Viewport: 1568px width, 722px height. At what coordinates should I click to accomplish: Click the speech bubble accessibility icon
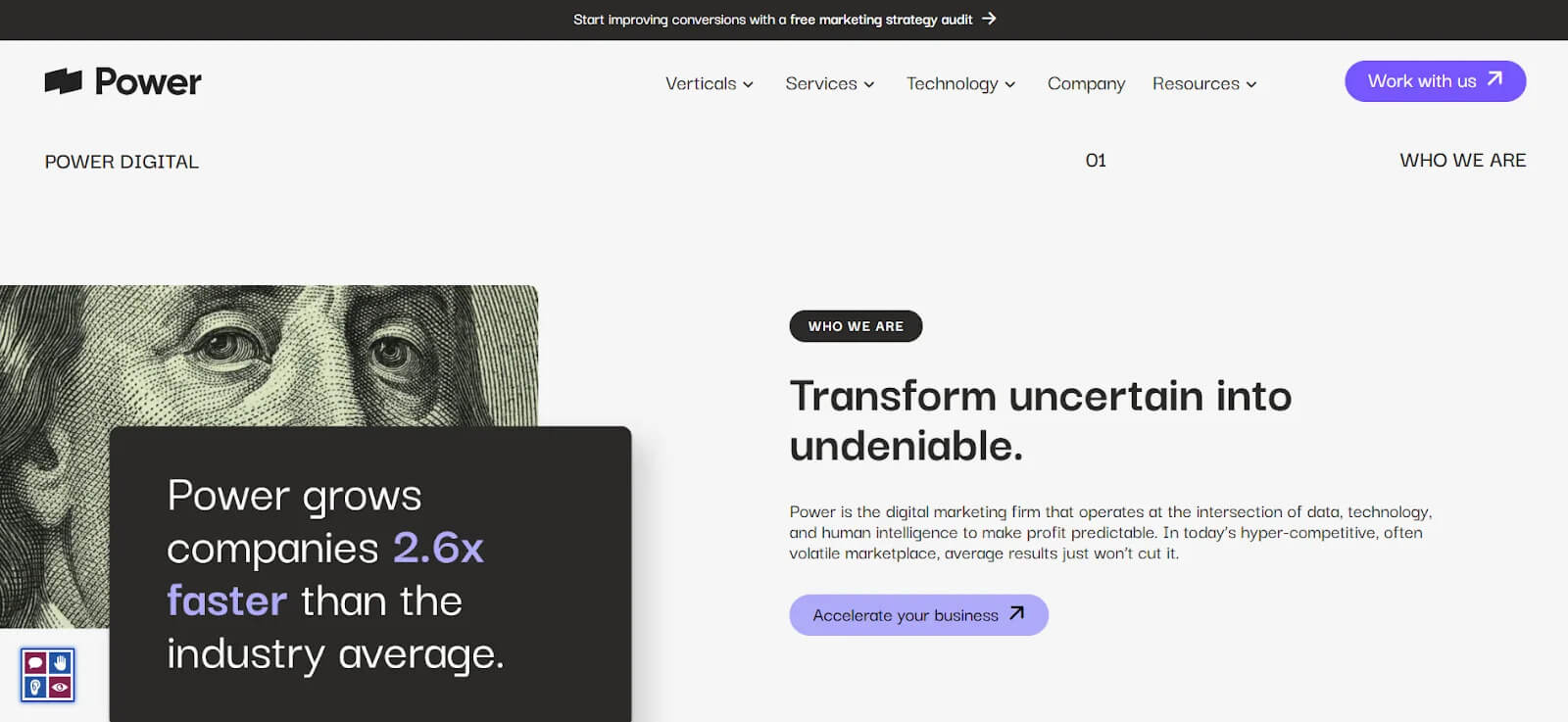[35, 663]
